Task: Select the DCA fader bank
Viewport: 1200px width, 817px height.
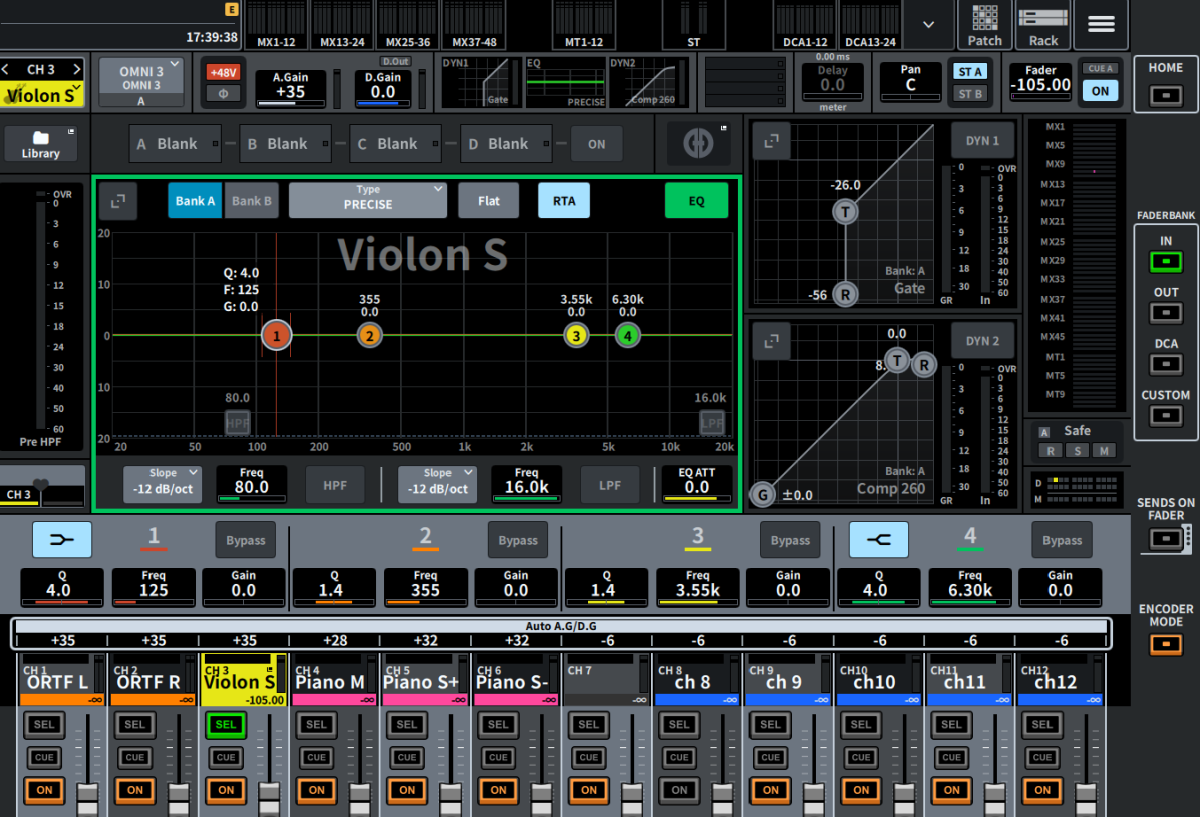Action: pos(1165,363)
